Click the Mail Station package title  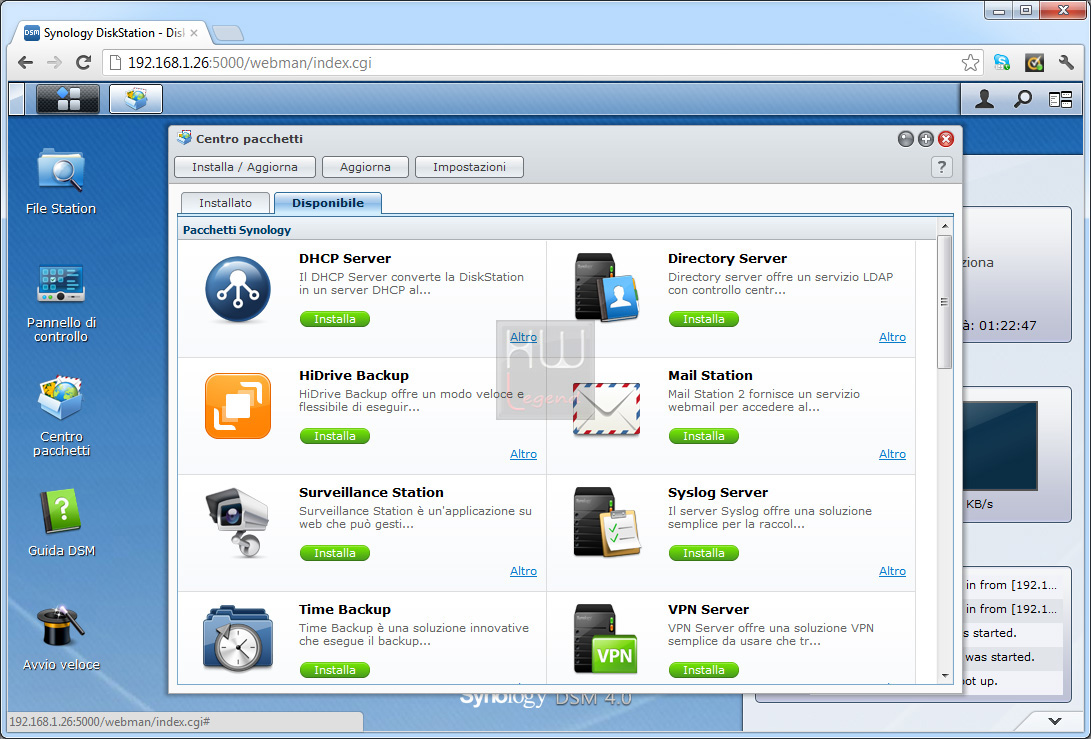(x=710, y=375)
